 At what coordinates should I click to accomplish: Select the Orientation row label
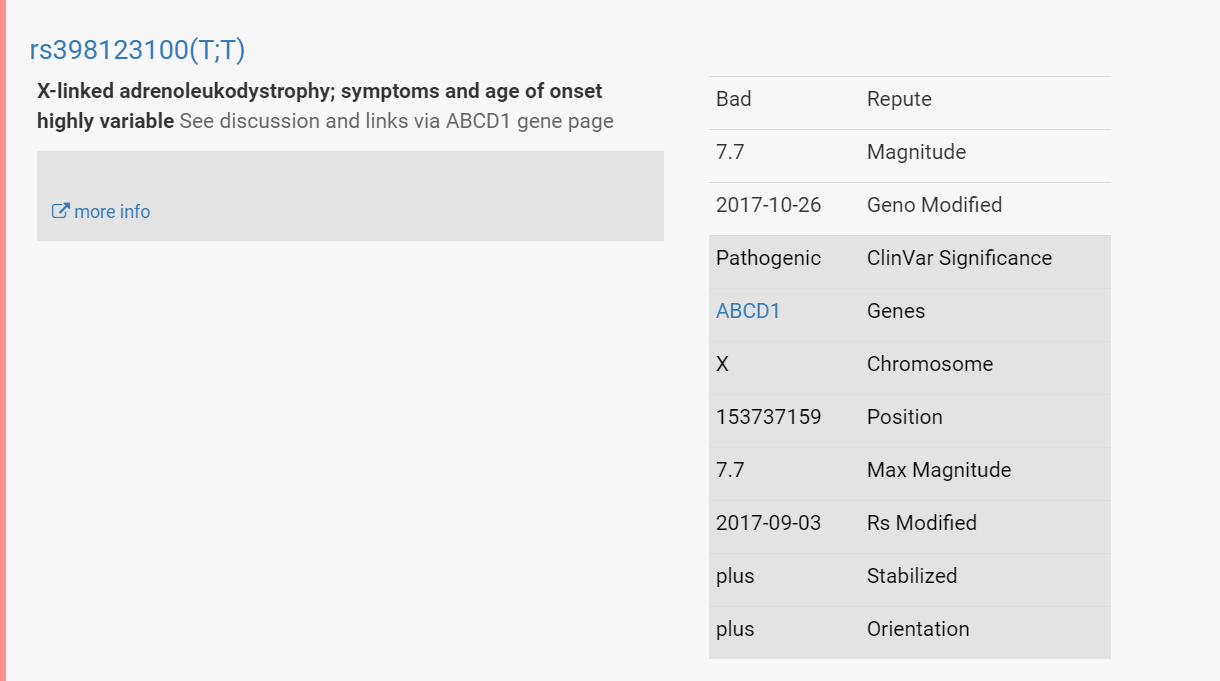point(918,629)
